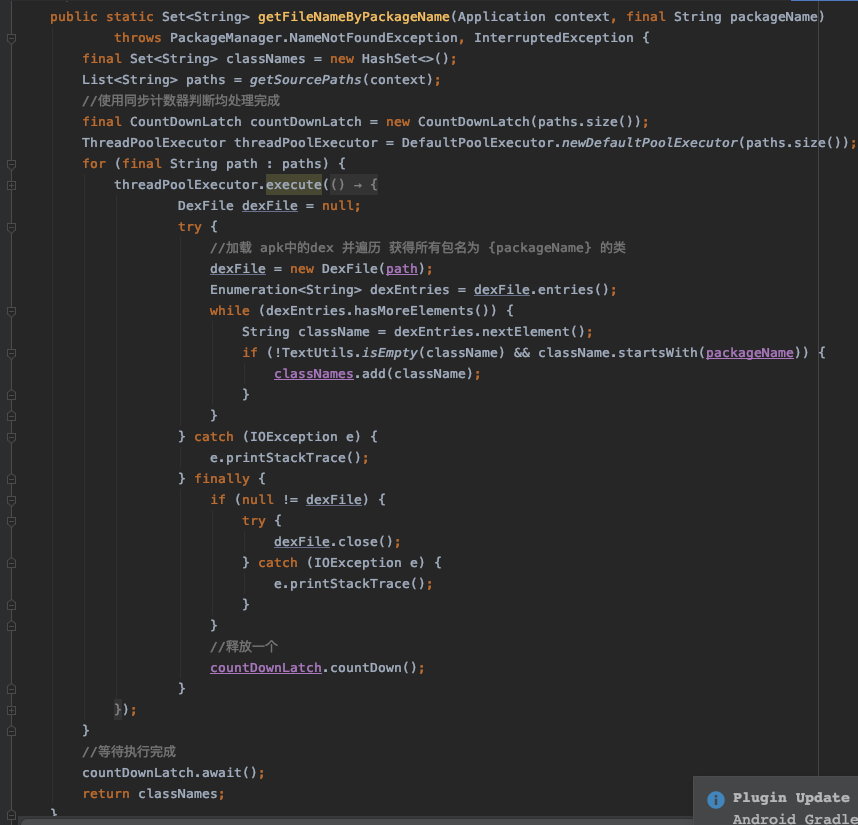The width and height of the screenshot is (858, 825).
Task: Click the horizontal scrollbar at the bottom
Action: click(356, 821)
